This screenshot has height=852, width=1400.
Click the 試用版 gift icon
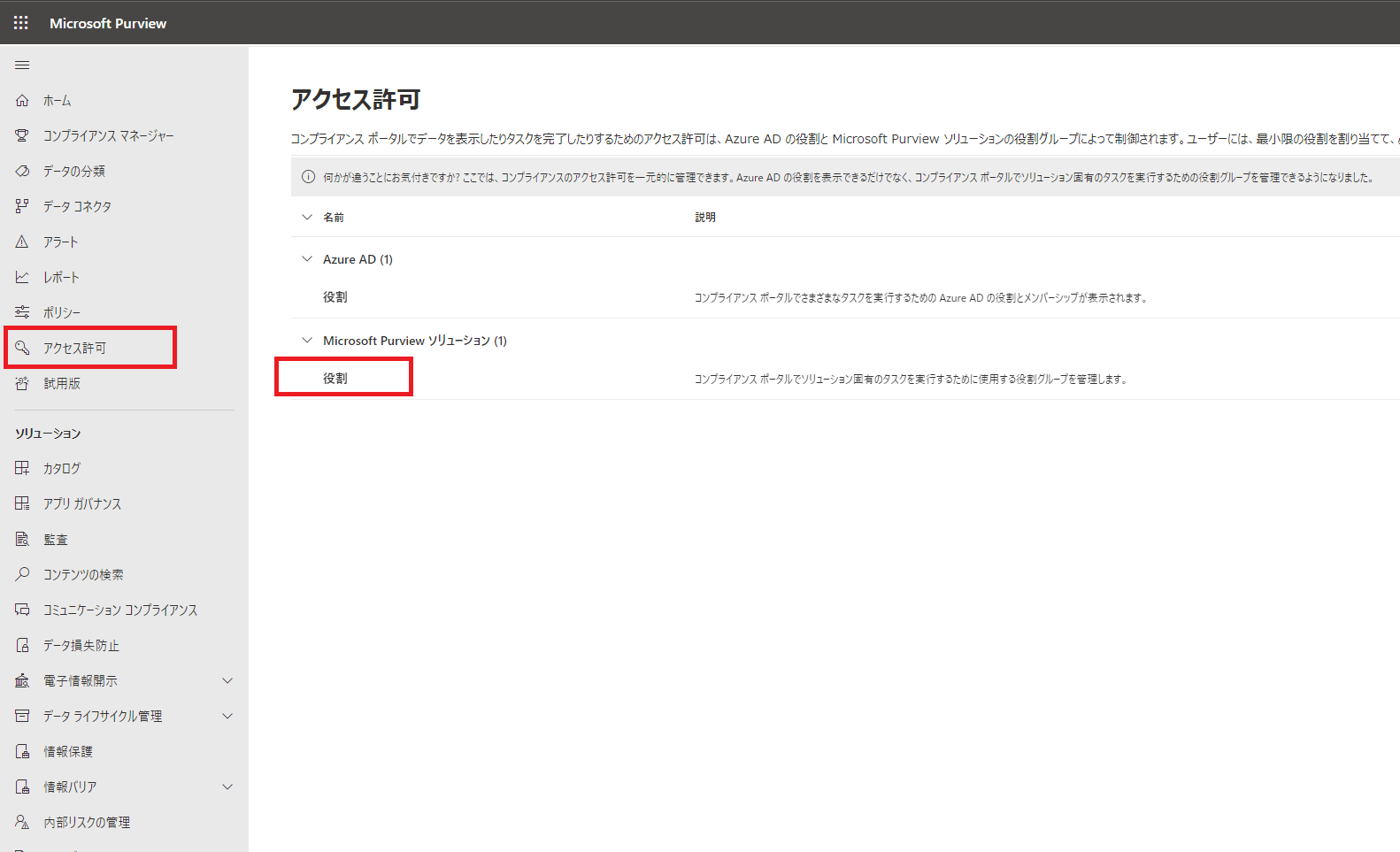tap(22, 384)
